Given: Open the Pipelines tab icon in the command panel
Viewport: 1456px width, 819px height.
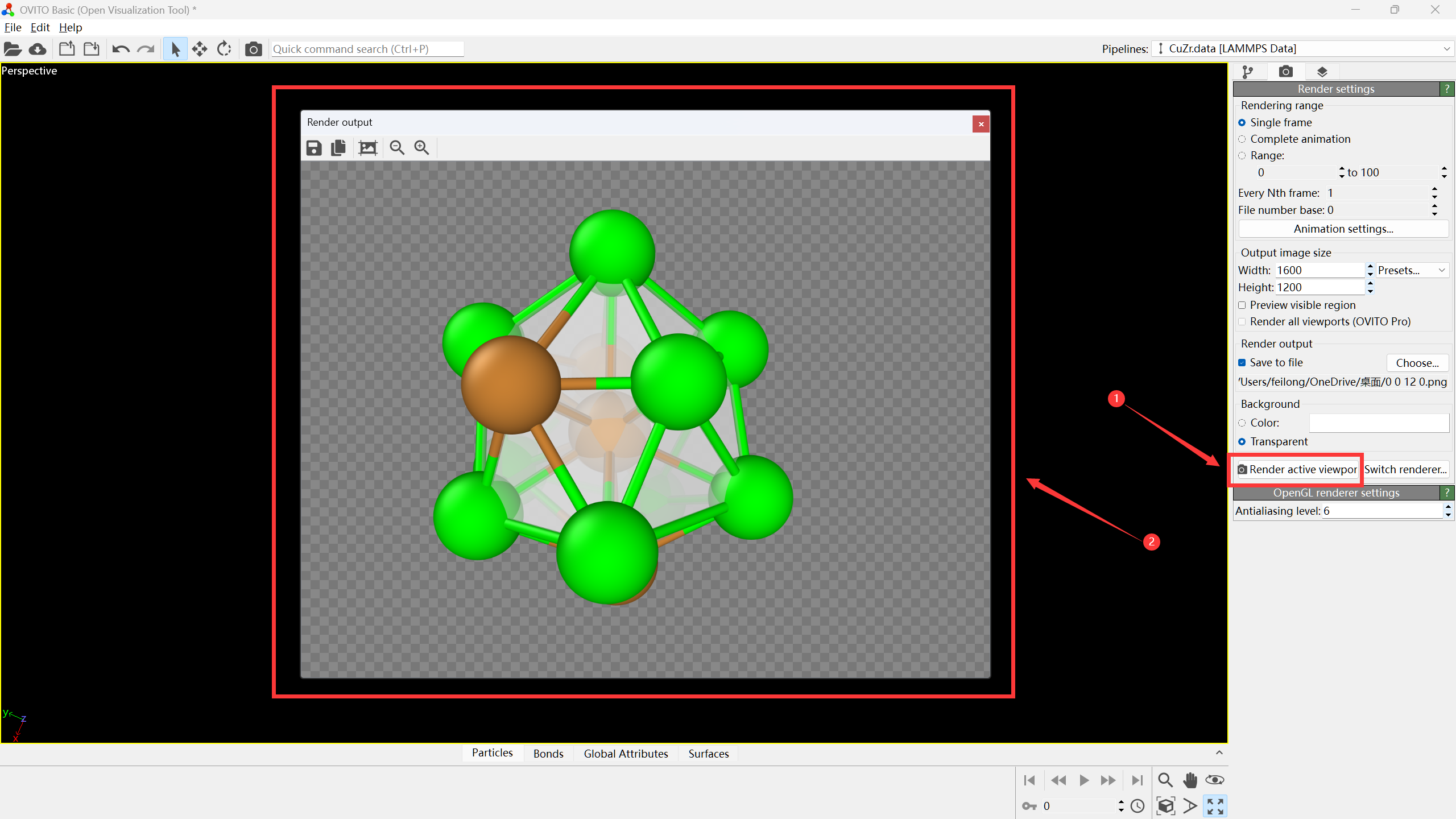Looking at the screenshot, I should pyautogui.click(x=1247, y=72).
